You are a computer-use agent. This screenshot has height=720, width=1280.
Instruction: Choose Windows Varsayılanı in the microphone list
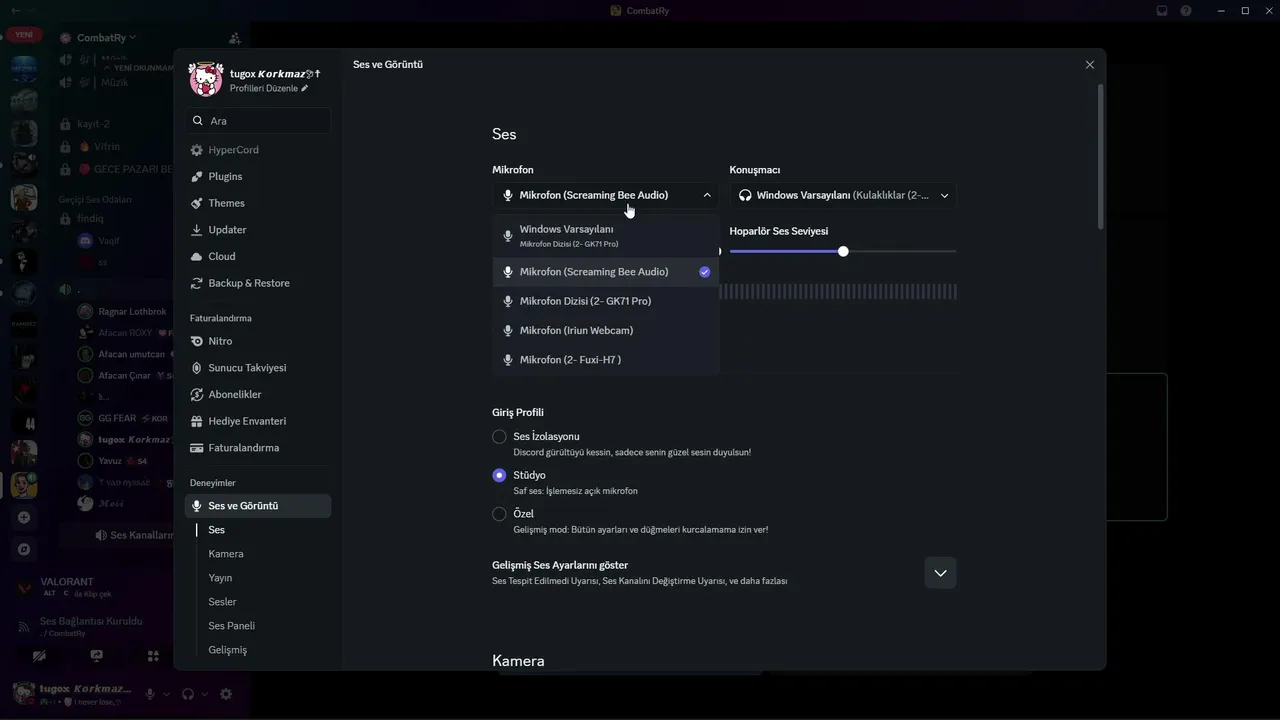(x=606, y=236)
